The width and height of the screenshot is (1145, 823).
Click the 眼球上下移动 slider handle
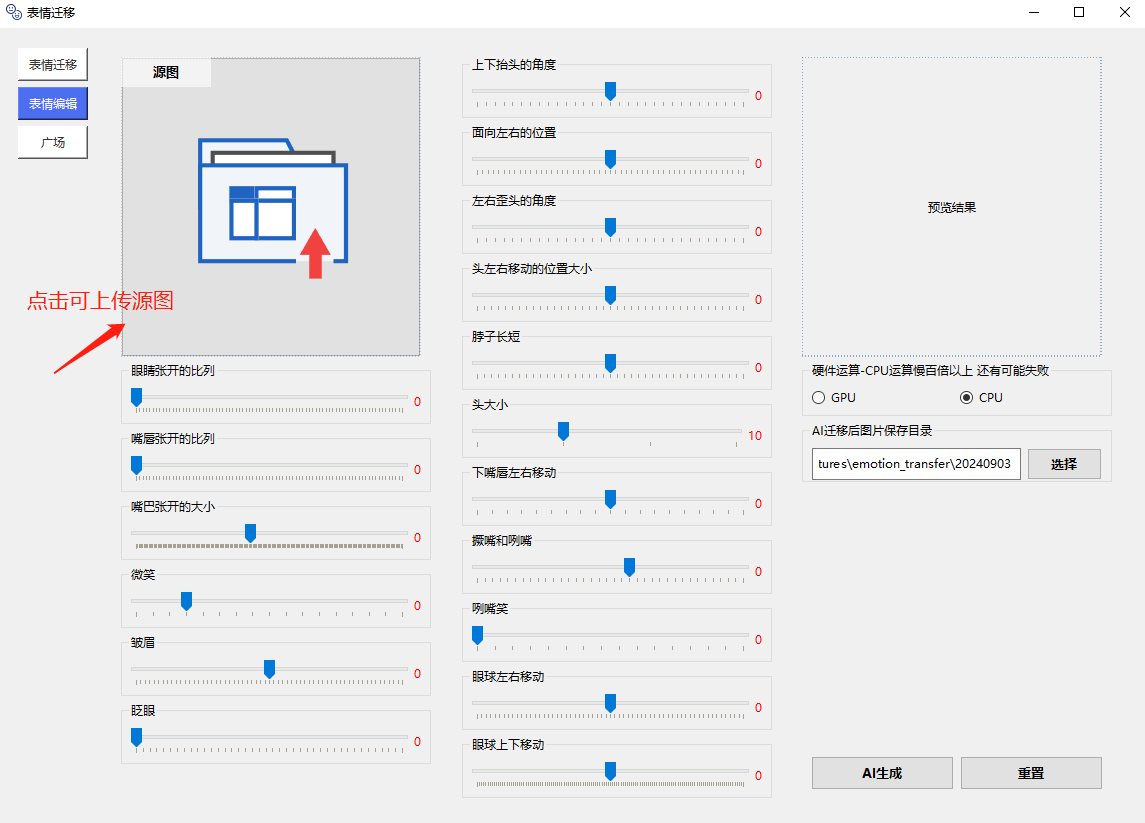[610, 770]
